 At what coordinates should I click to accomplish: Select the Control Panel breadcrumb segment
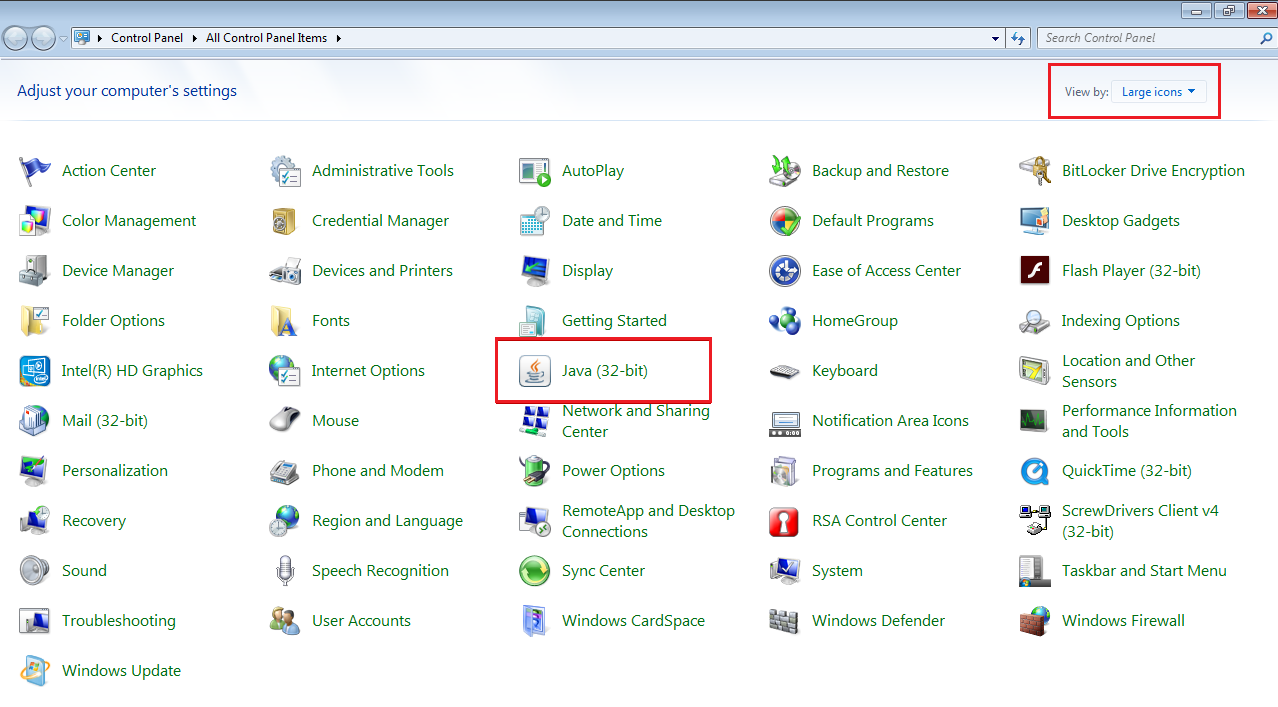[147, 38]
